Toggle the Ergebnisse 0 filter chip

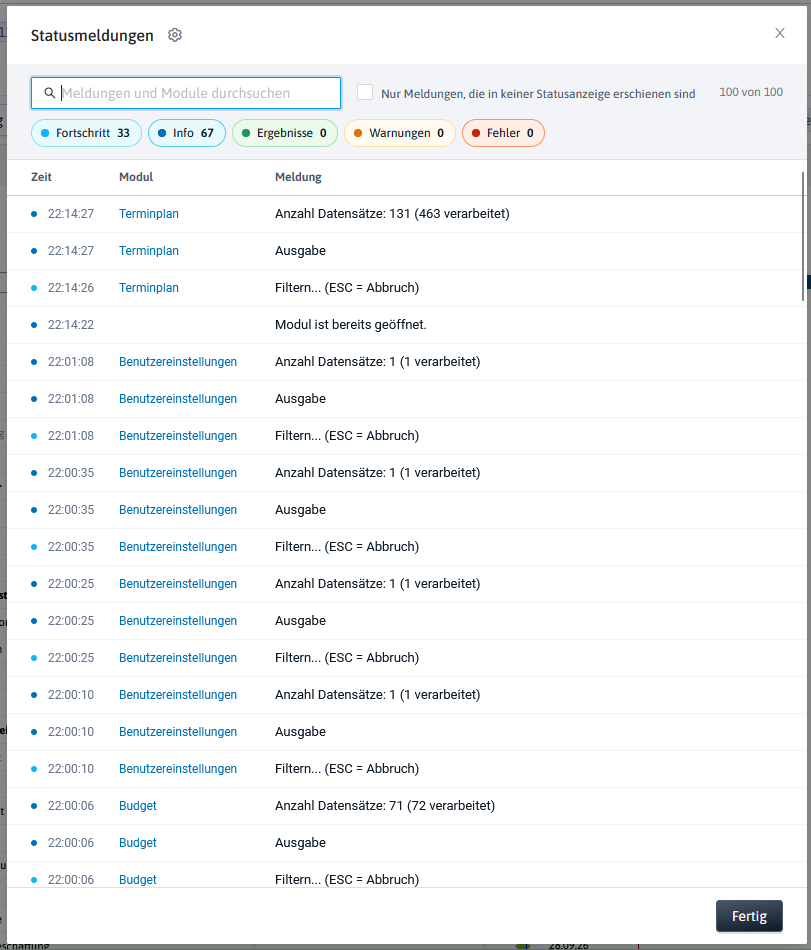click(x=285, y=133)
